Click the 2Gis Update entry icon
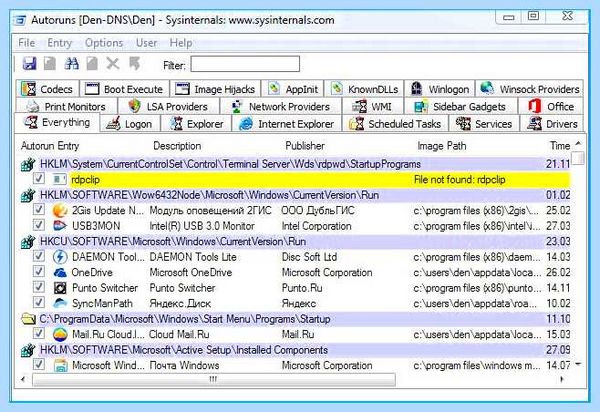 pos(60,210)
